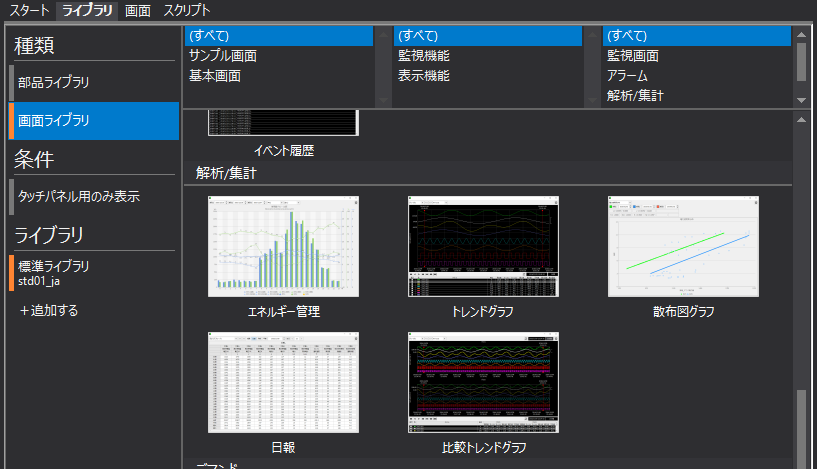The width and height of the screenshot is (817, 469).
Task: Open the 画面 tab
Action: [138, 10]
